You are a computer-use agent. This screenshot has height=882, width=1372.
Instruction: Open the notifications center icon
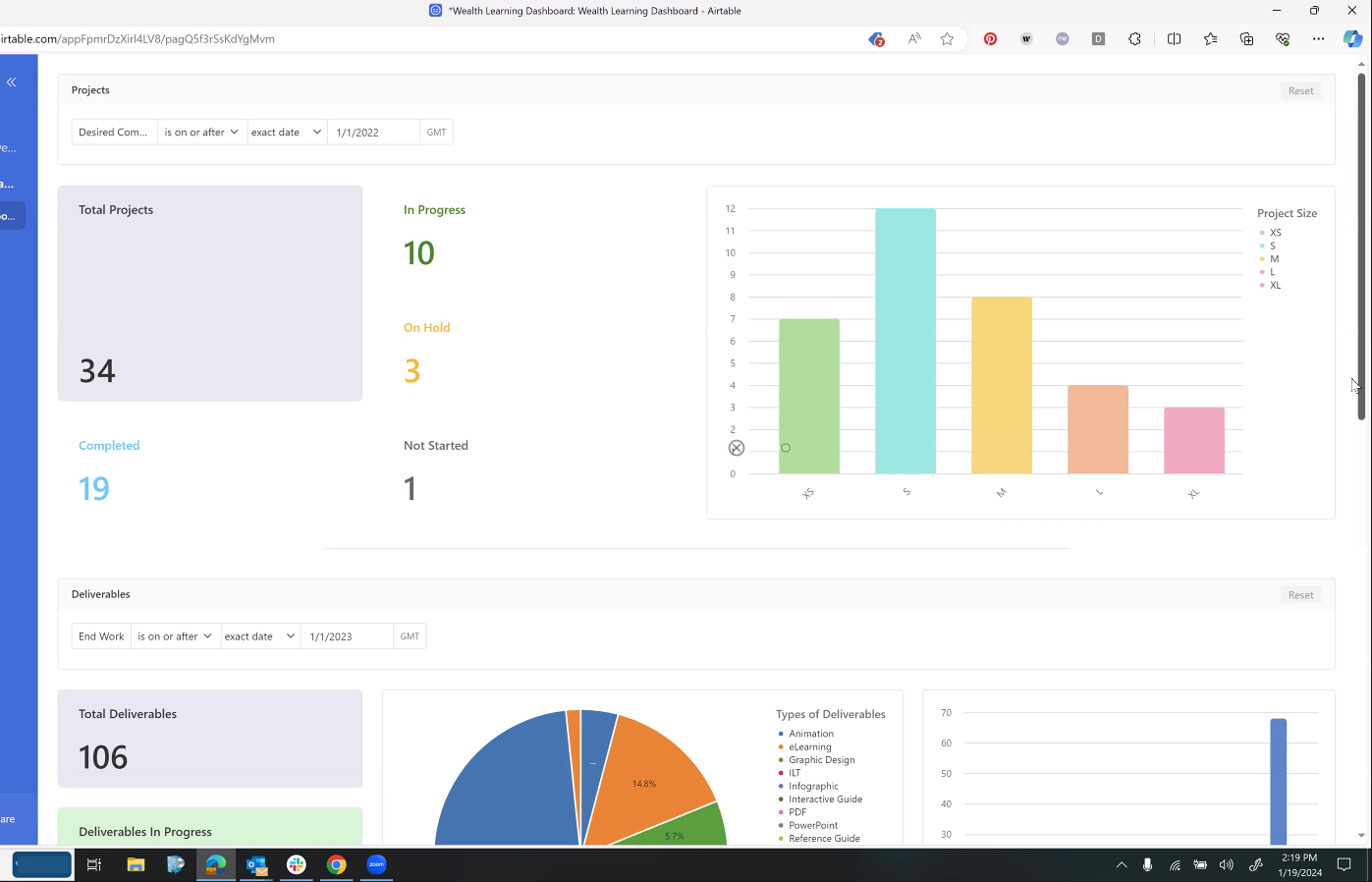pyautogui.click(x=1345, y=865)
